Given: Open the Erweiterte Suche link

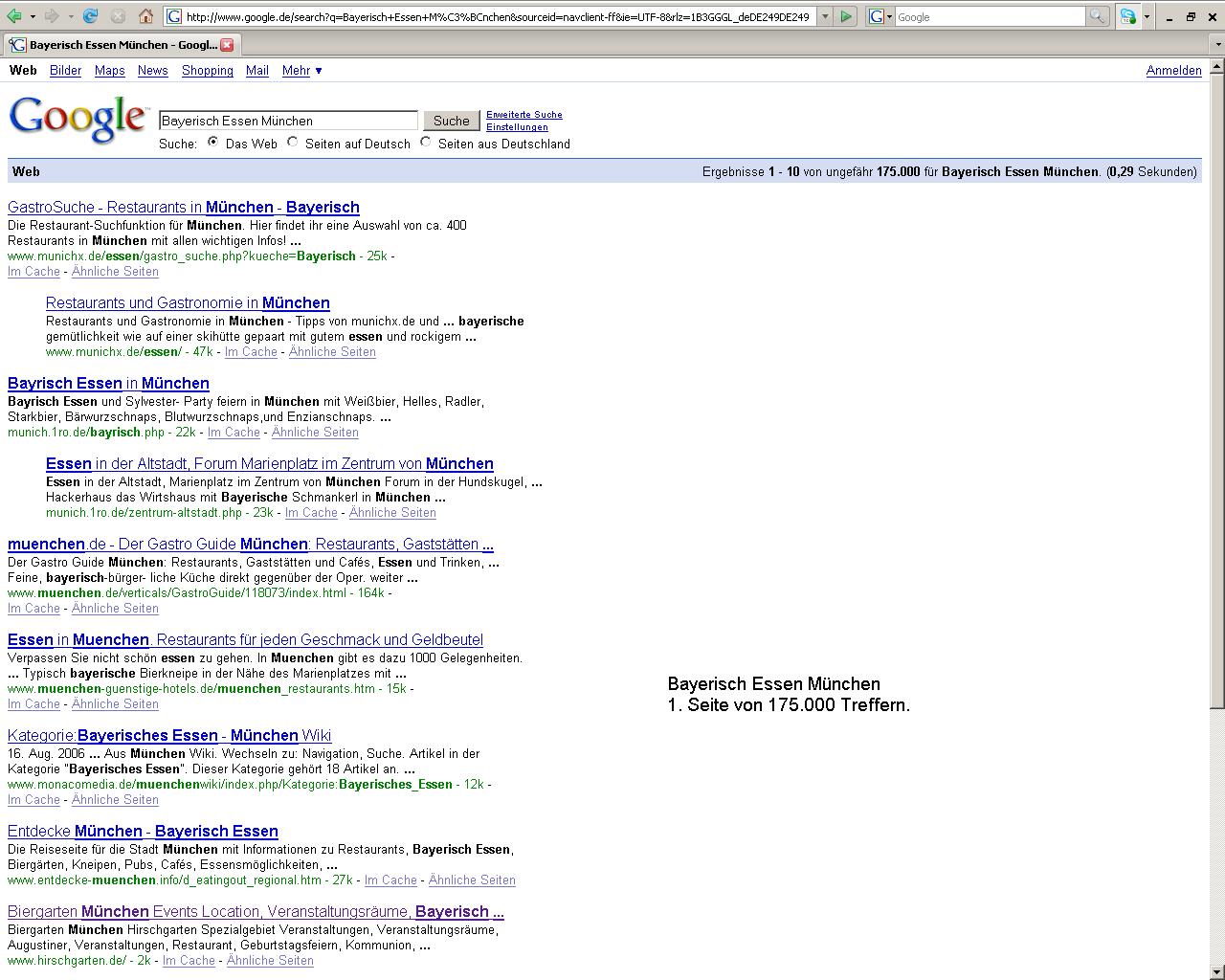Looking at the screenshot, I should 523,115.
